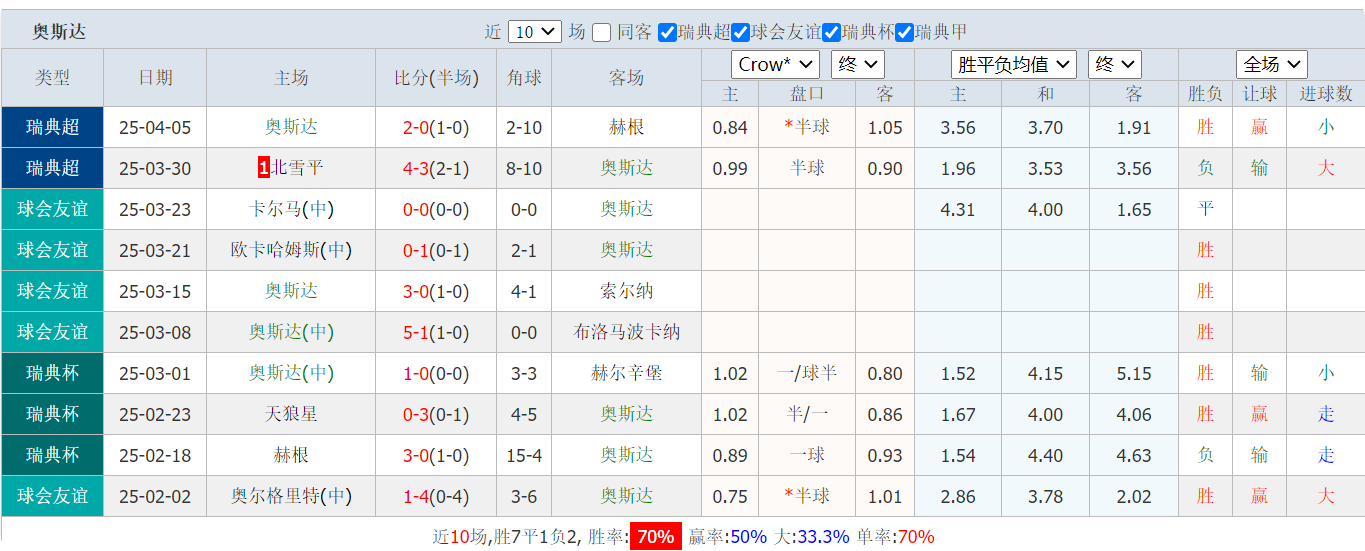Expand the 胜平负均值 dropdown

(1013, 64)
